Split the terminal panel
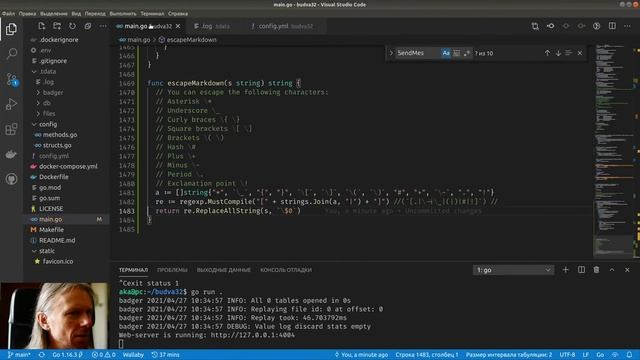This screenshot has width=640, height=360. click(x=581, y=270)
